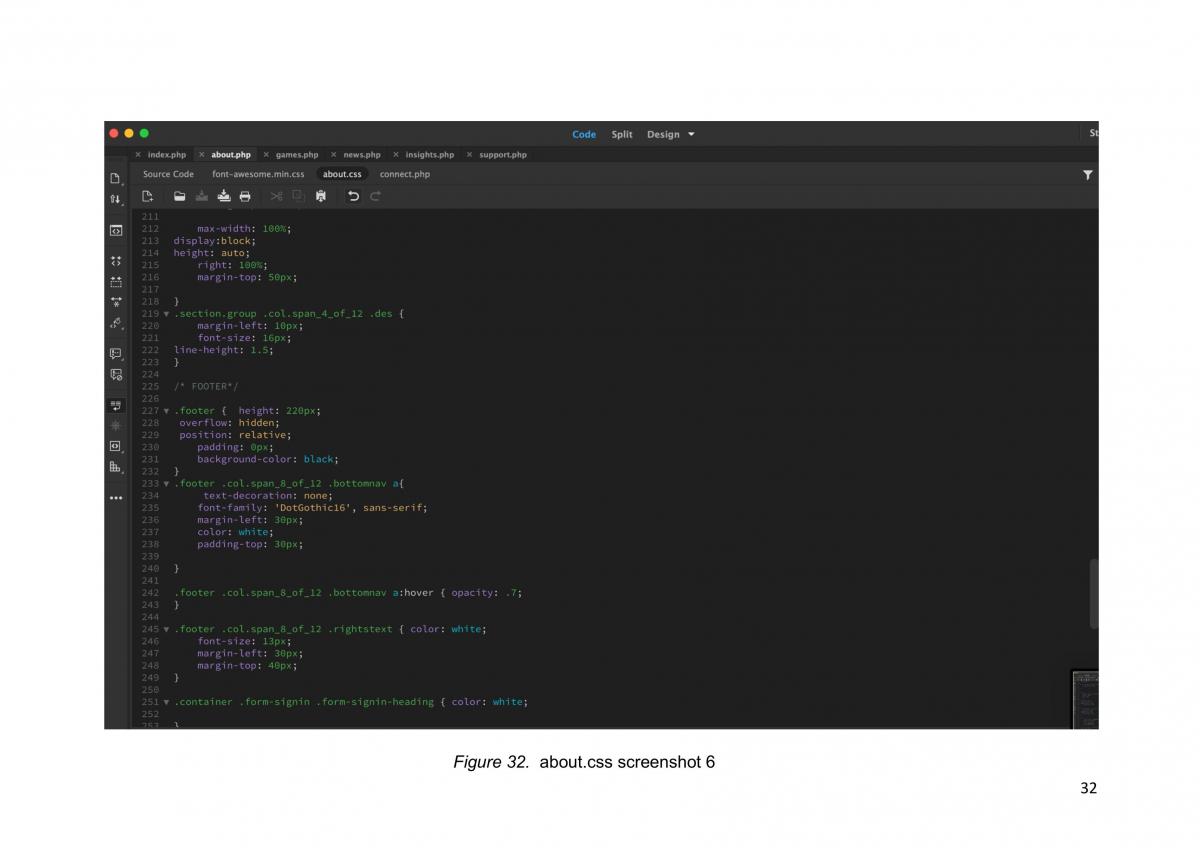The image size is (1200, 848).
Task: Select the about.php document tab
Action: 231,155
